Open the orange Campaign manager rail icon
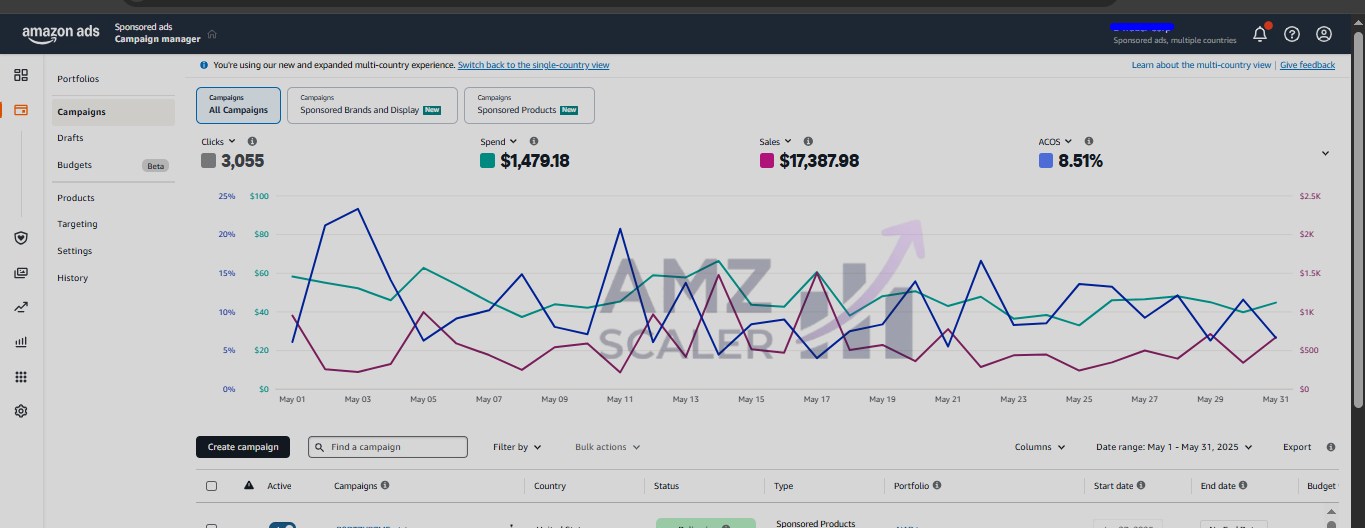The image size is (1365, 528). tap(21, 110)
